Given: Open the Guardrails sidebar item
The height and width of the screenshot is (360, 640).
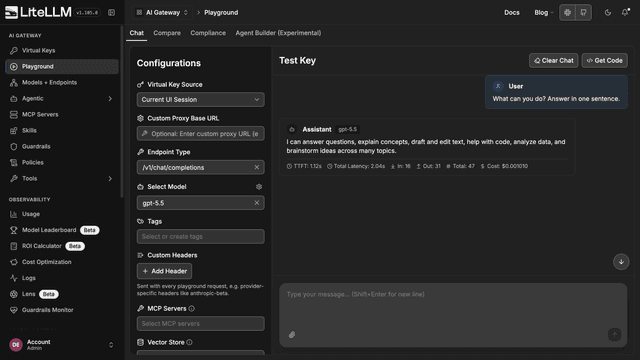Looking at the screenshot, I should coord(62,146).
